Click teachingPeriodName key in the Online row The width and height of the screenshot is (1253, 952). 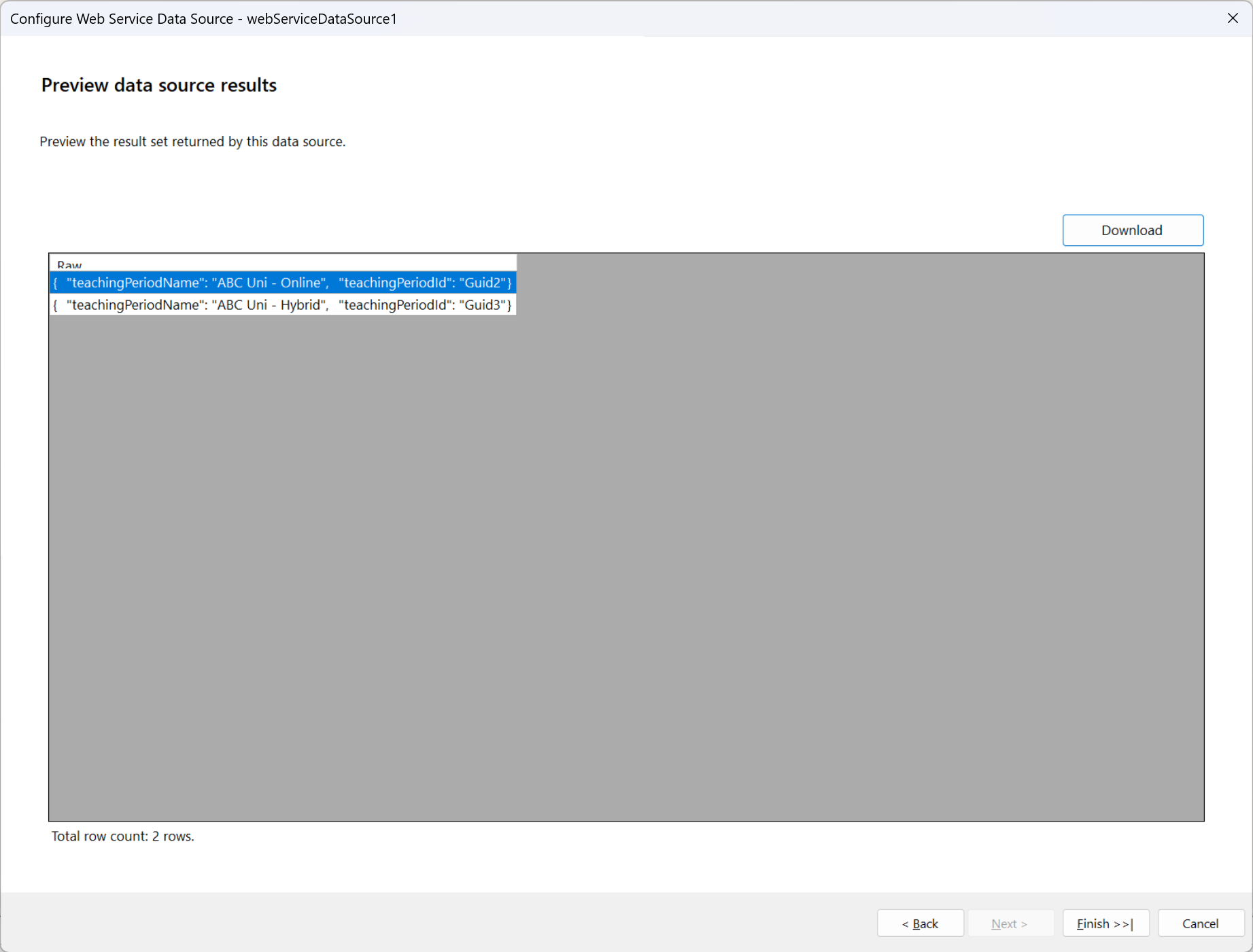click(136, 283)
